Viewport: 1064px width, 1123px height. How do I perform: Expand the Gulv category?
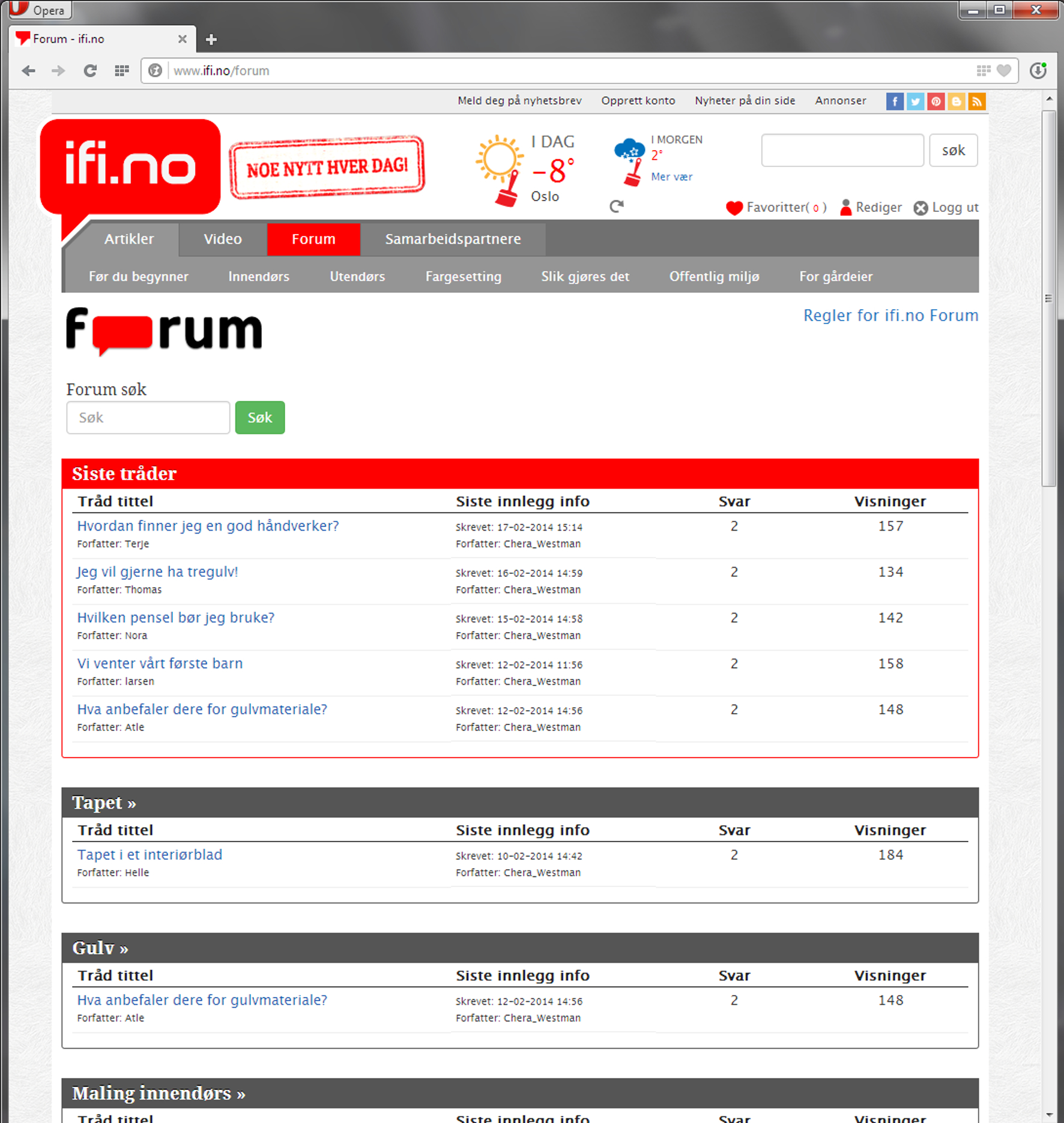99,947
